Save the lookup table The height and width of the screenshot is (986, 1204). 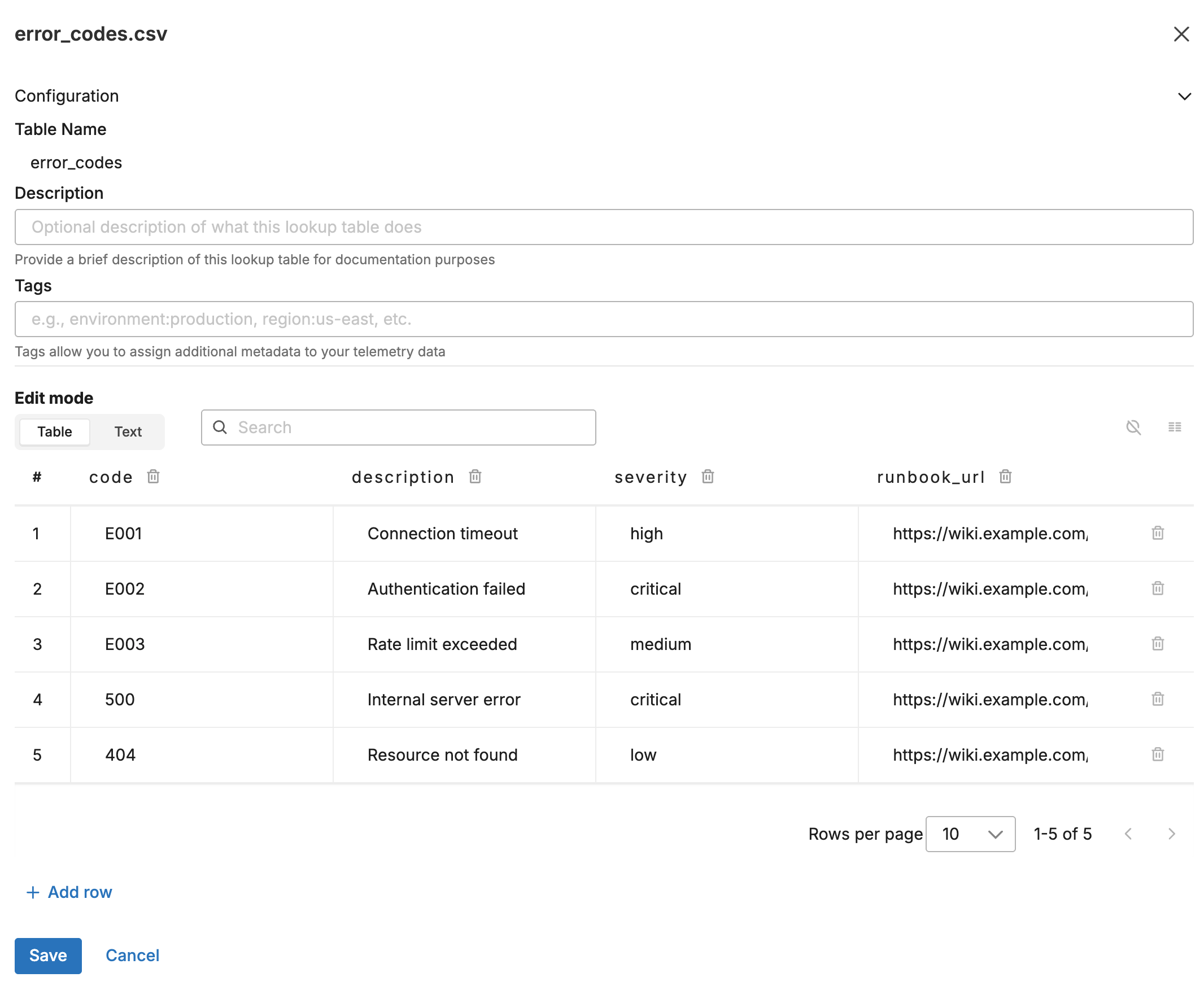(x=47, y=956)
